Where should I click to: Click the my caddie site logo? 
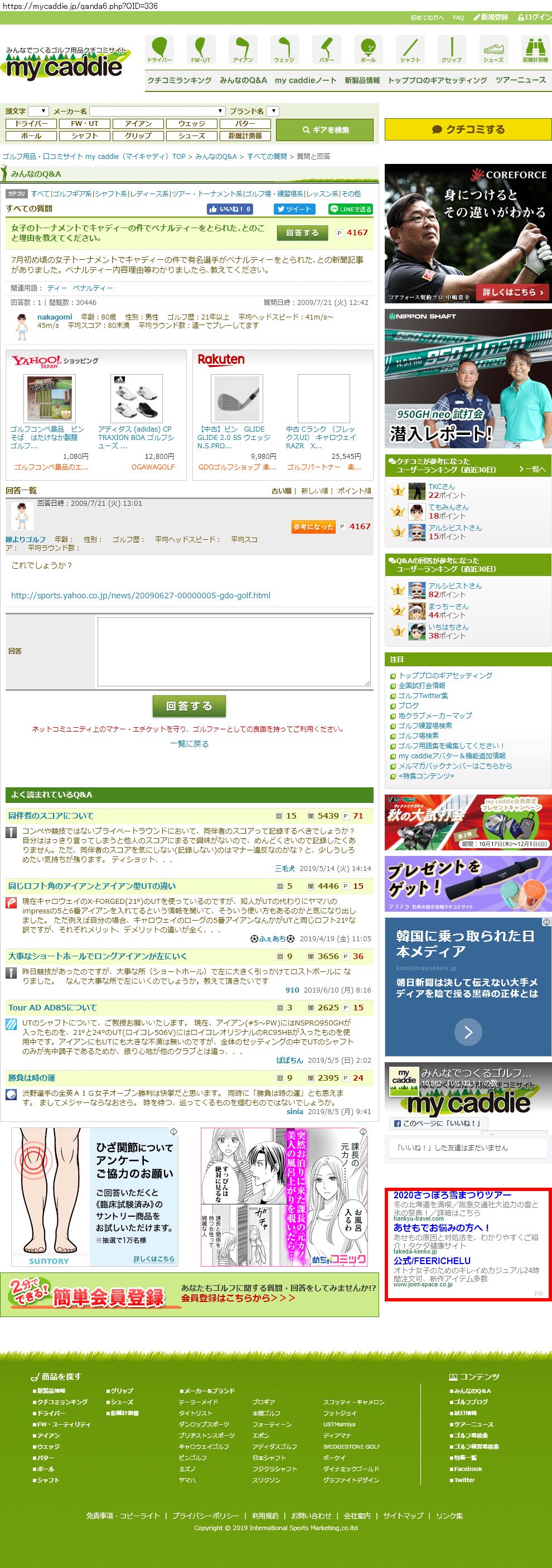click(x=66, y=64)
